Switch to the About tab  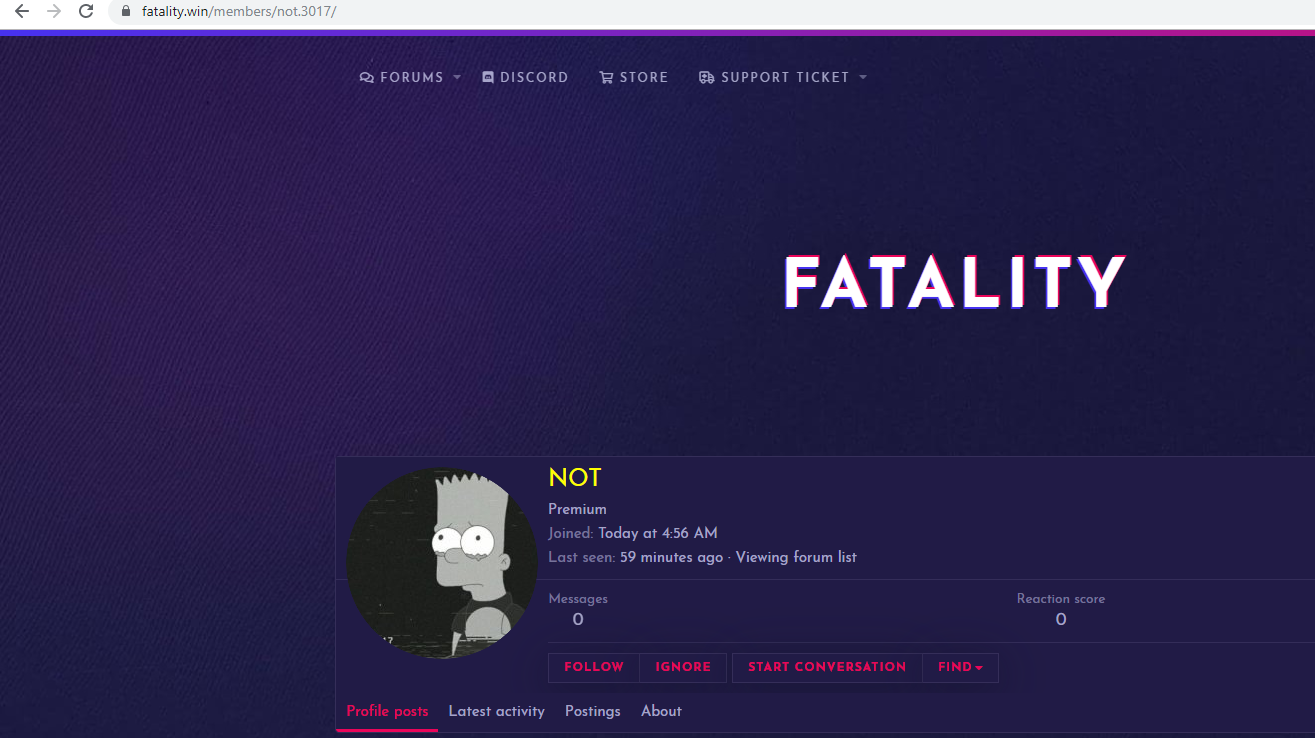(x=661, y=711)
